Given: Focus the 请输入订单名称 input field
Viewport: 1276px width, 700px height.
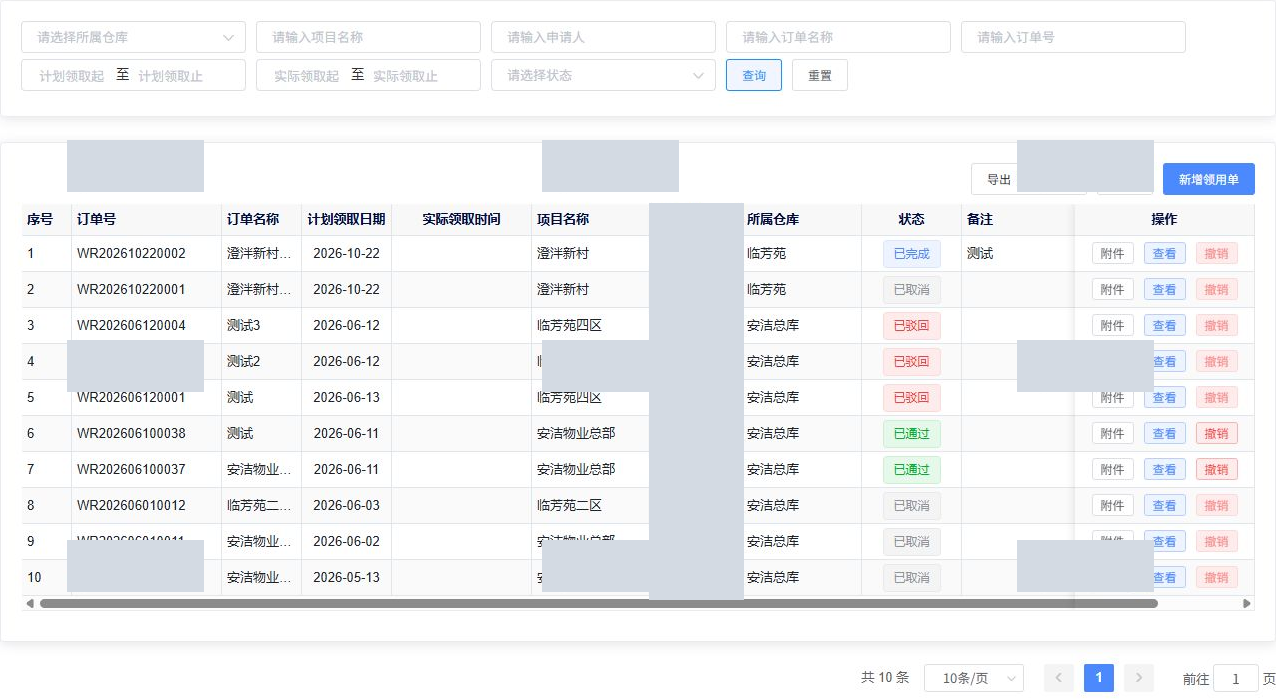Looking at the screenshot, I should click(838, 37).
